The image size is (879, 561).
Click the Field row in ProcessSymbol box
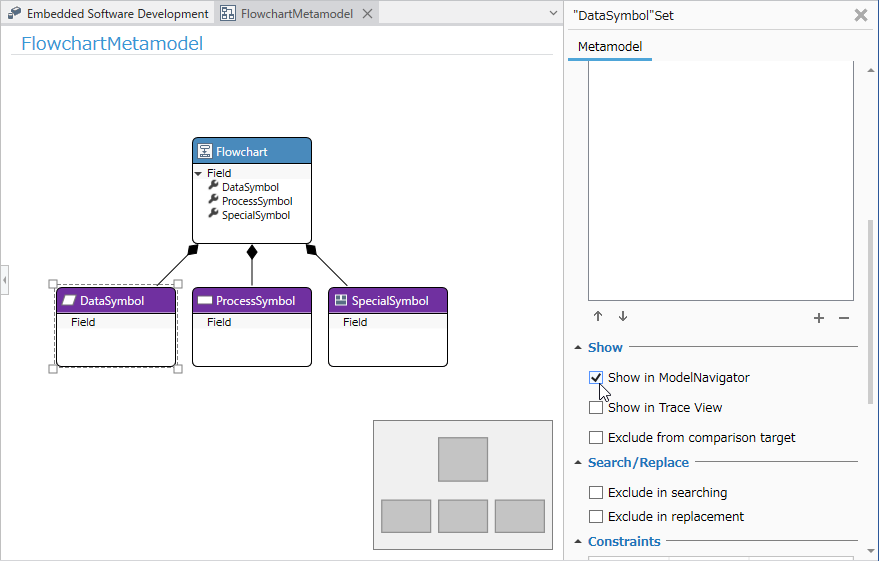[252, 322]
